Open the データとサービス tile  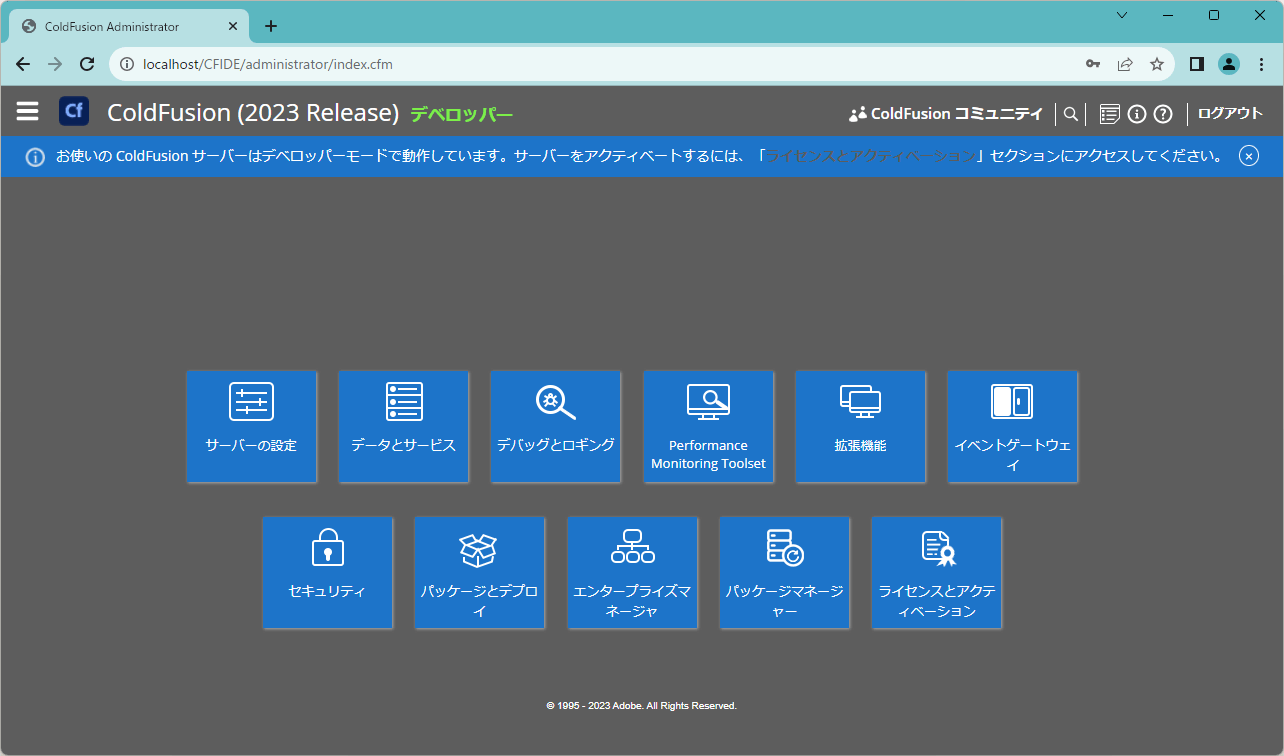coord(404,427)
